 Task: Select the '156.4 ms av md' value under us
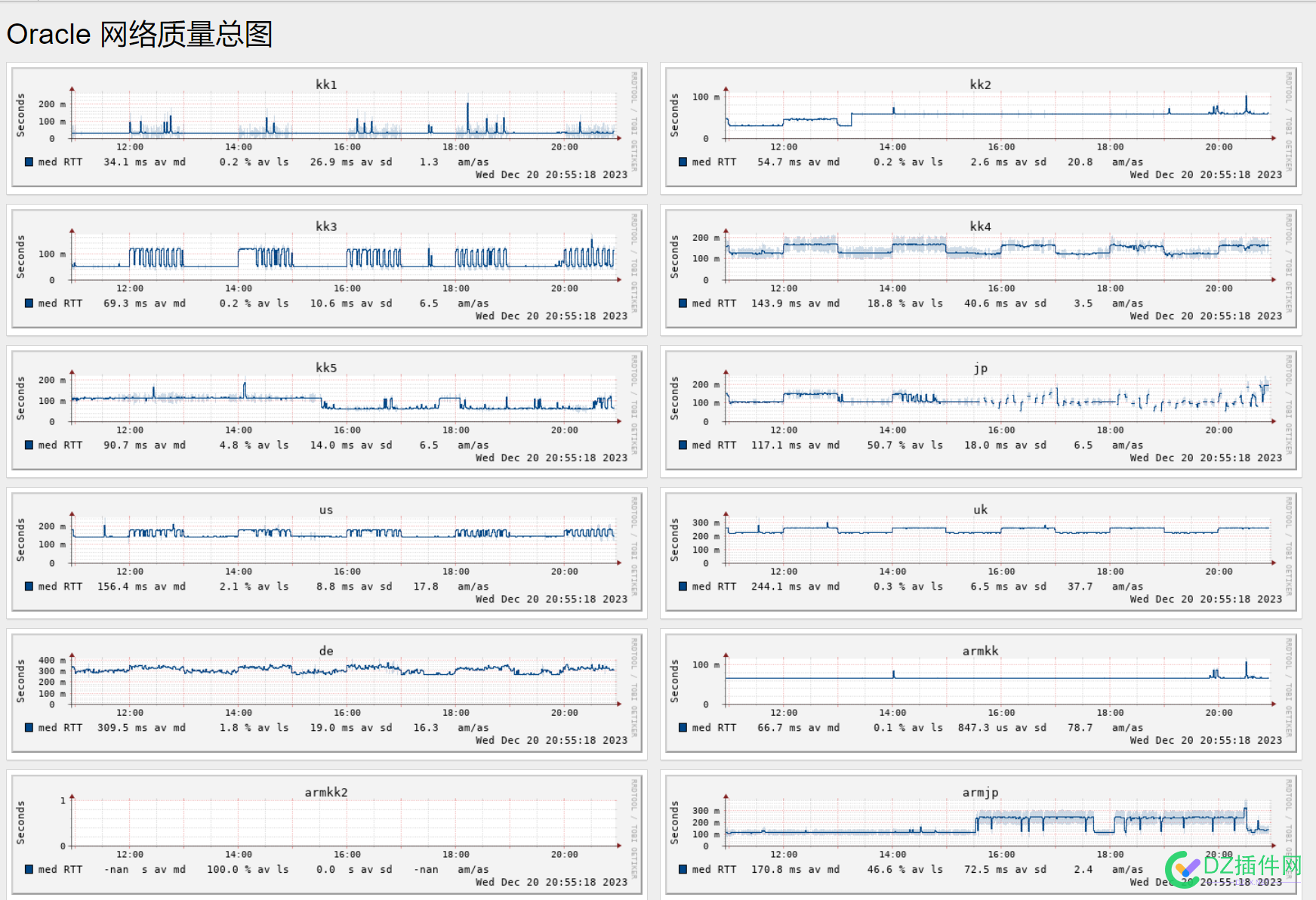coord(141,586)
